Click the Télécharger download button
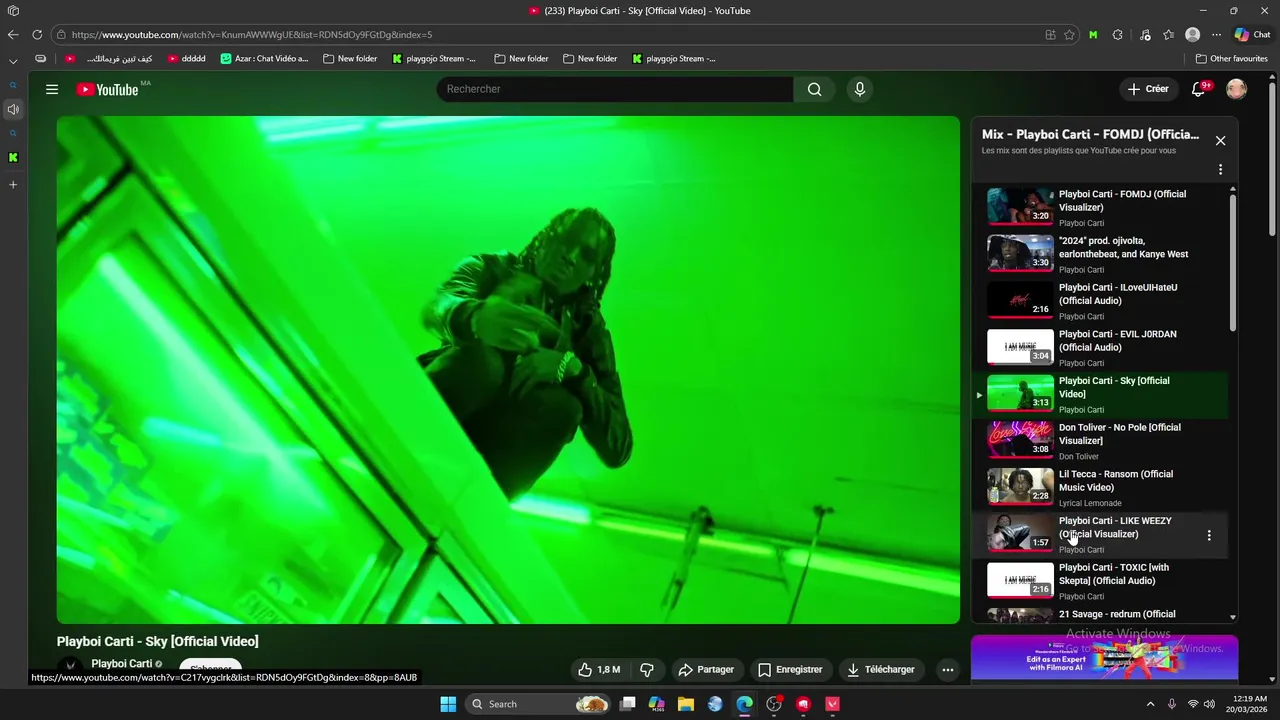Screen dimensions: 1280x720 (881, 670)
